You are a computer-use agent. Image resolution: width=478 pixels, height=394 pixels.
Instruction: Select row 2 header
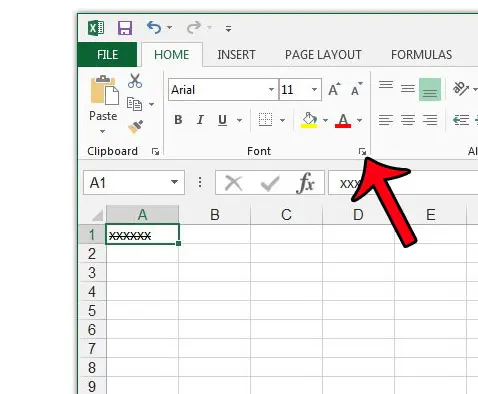click(x=92, y=254)
